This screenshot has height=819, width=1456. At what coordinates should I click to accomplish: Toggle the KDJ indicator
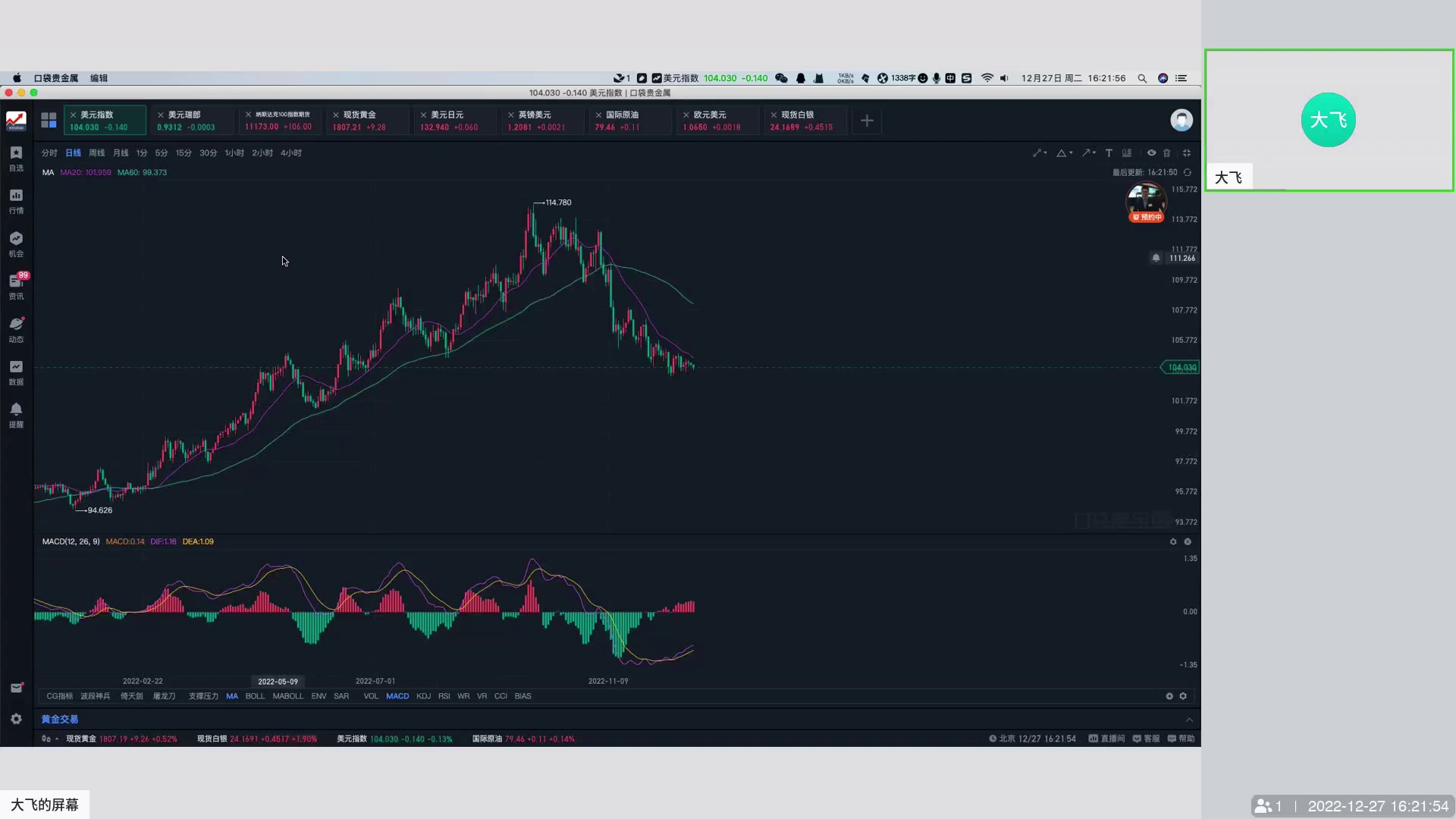(423, 696)
